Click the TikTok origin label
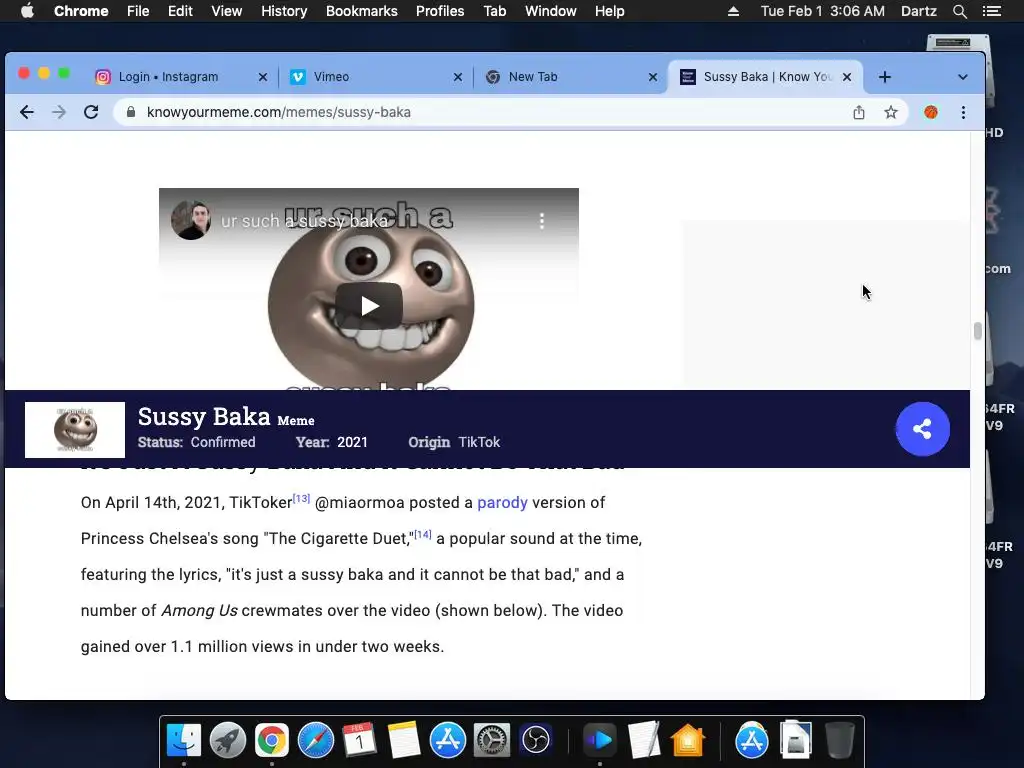This screenshot has height=768, width=1024. coord(479,442)
